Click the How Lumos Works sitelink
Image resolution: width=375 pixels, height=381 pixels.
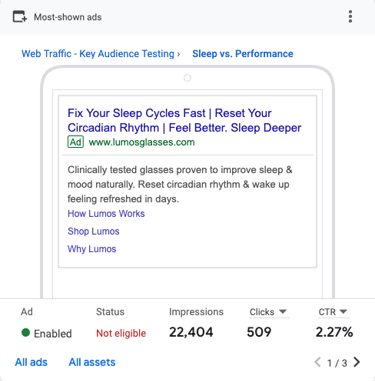(x=106, y=214)
